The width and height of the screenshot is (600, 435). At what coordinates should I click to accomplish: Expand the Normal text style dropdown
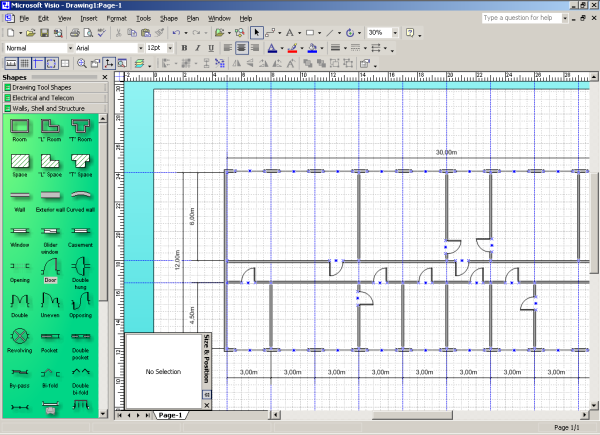tap(69, 48)
